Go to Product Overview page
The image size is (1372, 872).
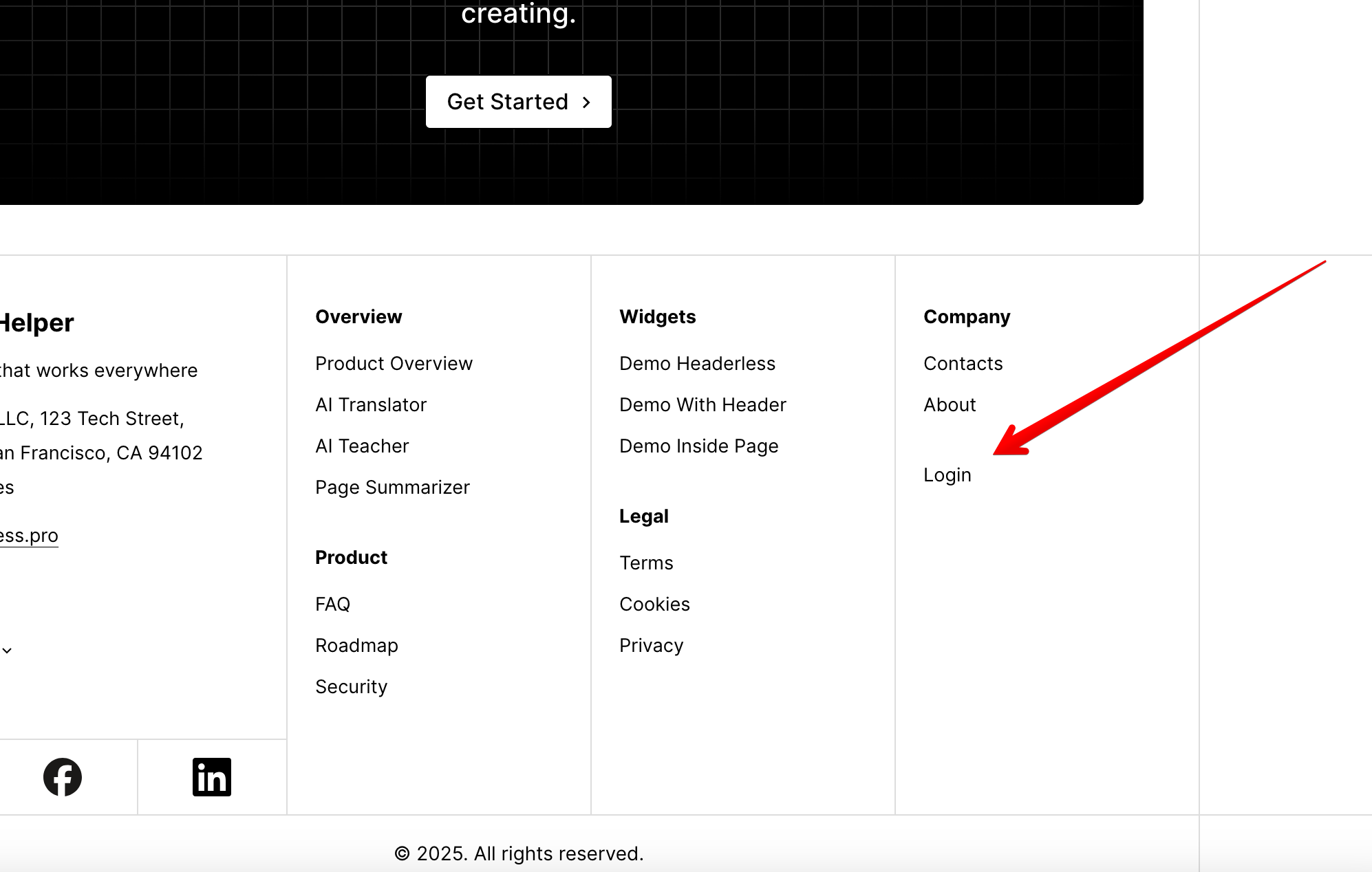(x=394, y=364)
